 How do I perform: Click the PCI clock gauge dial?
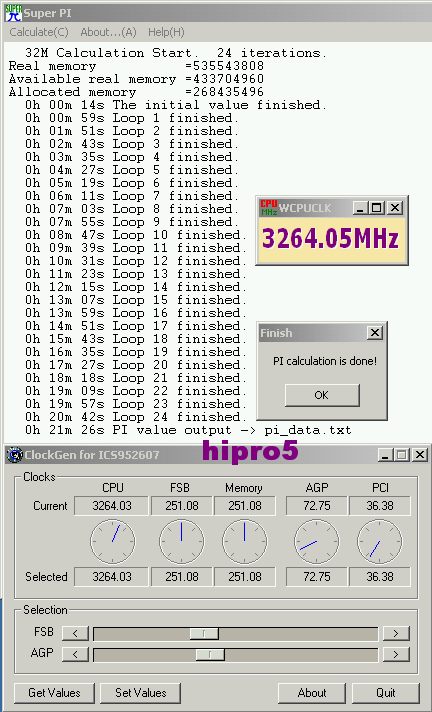tap(380, 542)
